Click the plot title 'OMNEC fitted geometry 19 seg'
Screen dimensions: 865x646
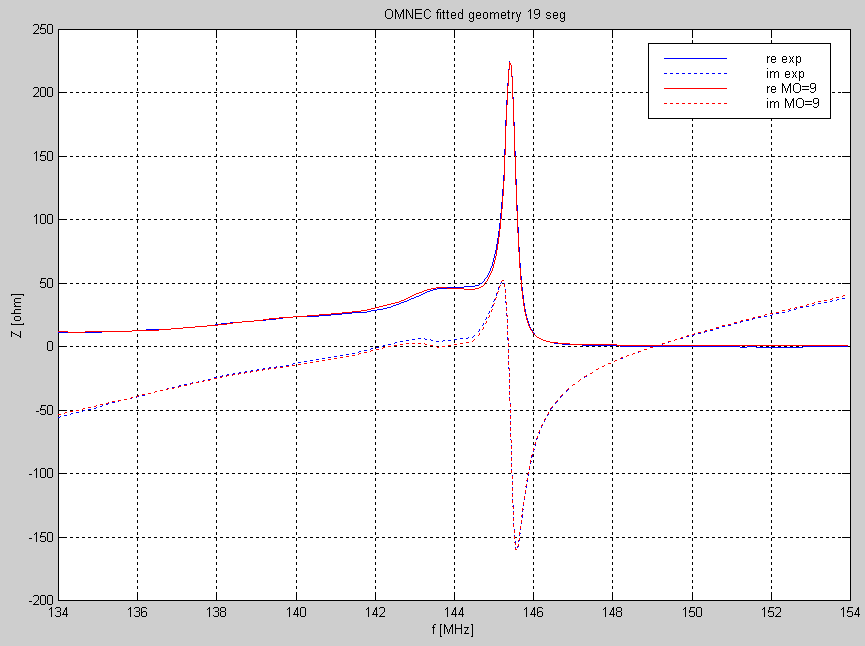[474, 14]
